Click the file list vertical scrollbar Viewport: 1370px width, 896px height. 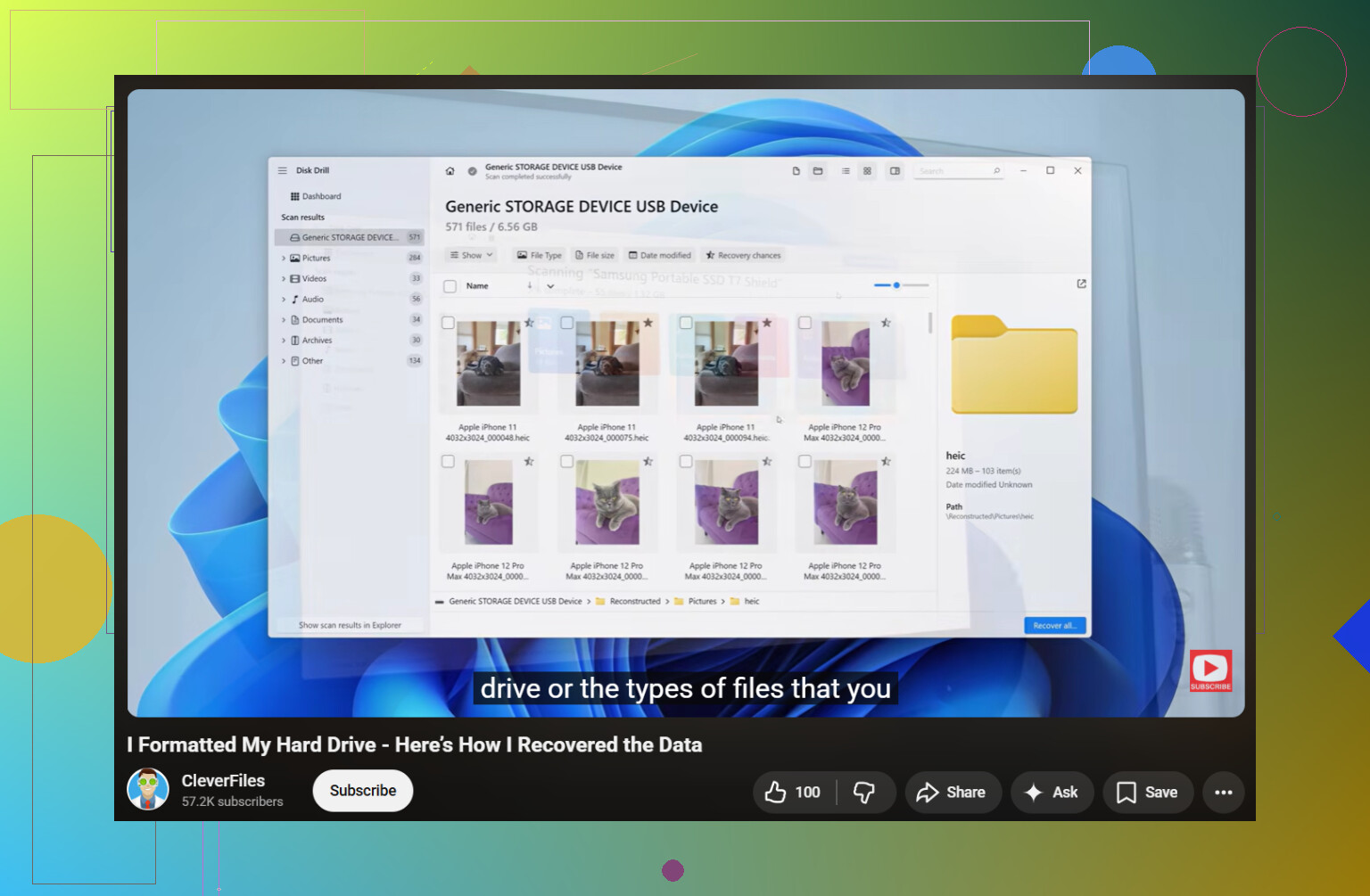[x=930, y=323]
